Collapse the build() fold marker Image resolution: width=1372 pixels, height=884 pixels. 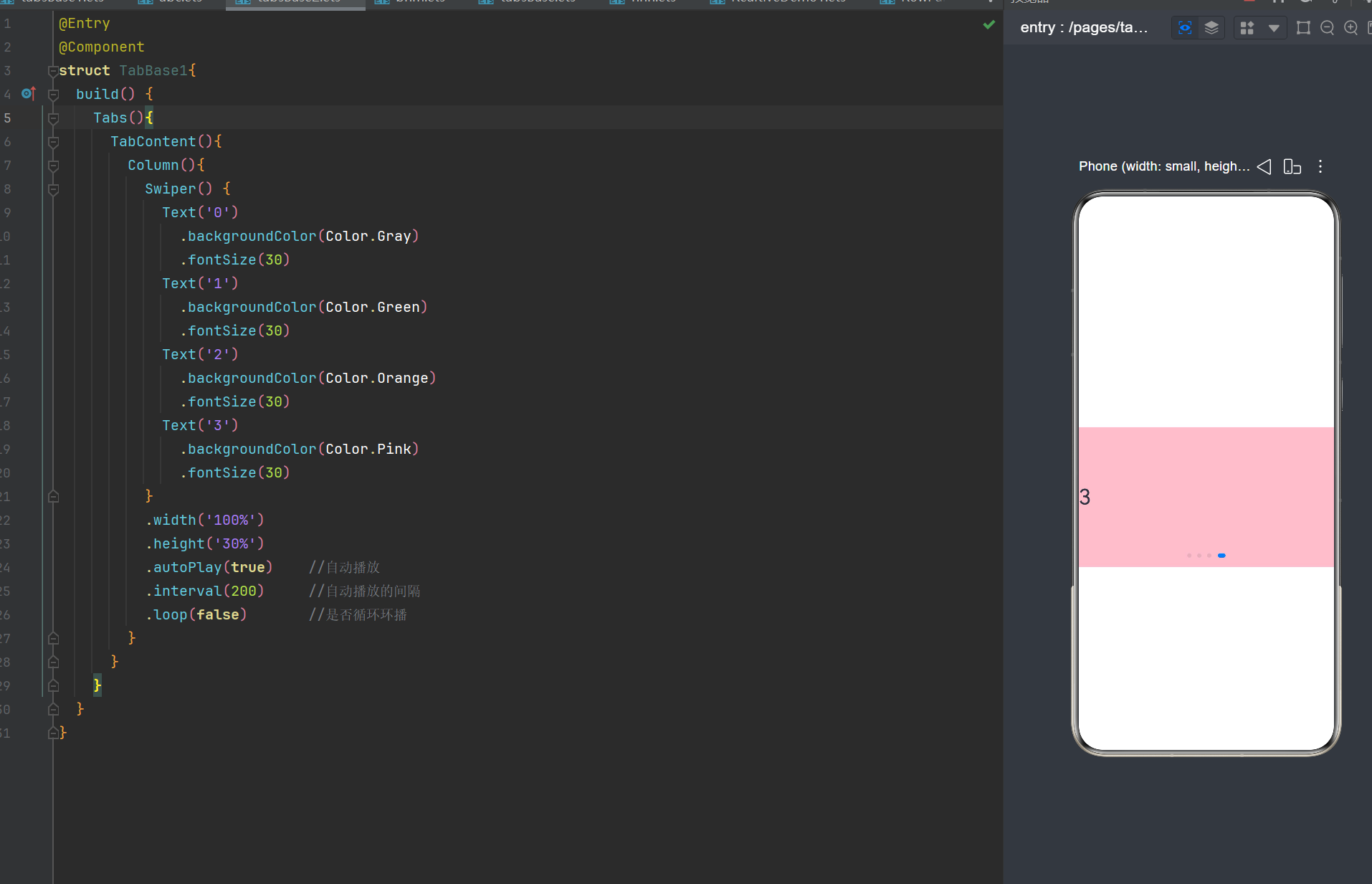[x=53, y=95]
